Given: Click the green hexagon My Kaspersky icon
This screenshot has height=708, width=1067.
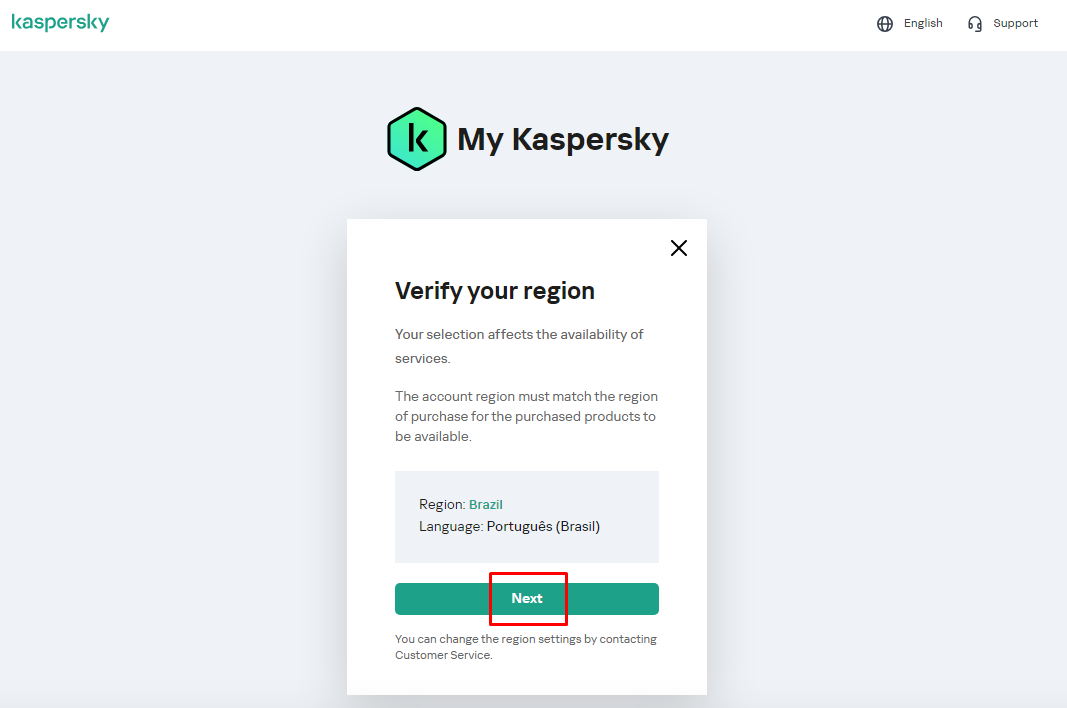Looking at the screenshot, I should tap(416, 139).
